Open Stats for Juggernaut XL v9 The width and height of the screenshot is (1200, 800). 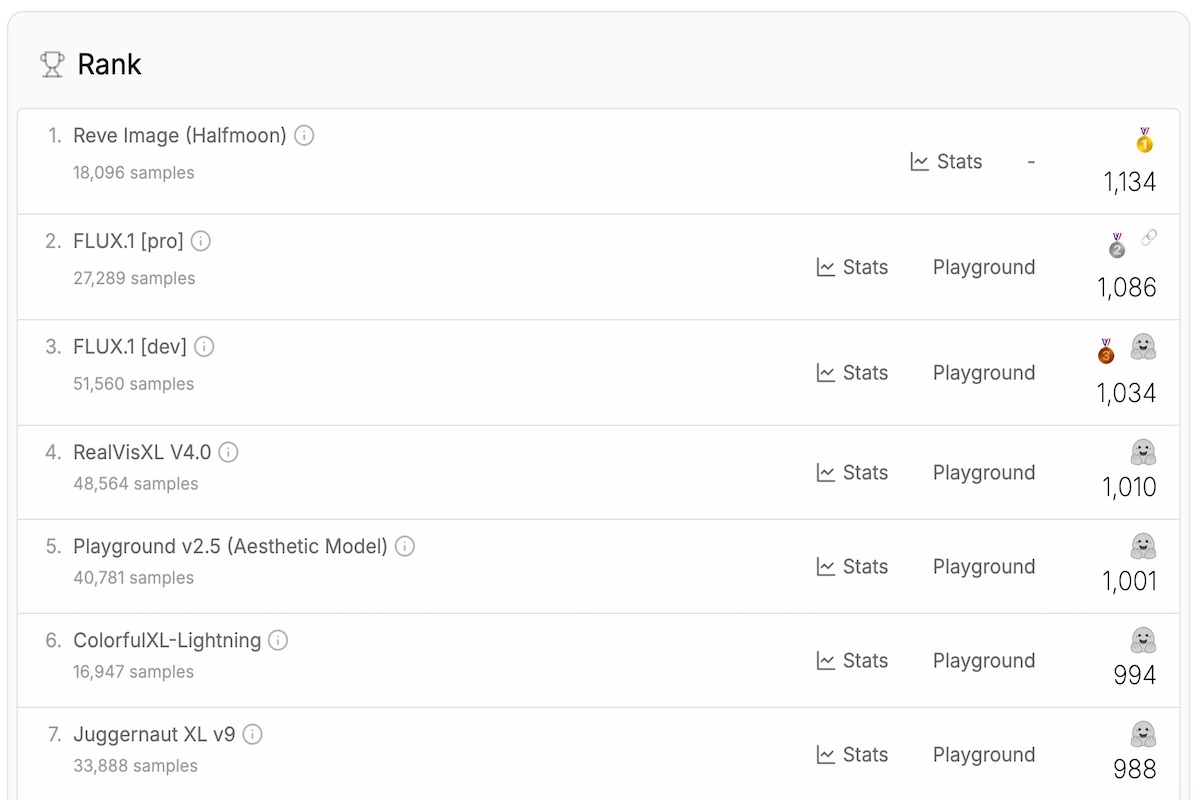coord(852,754)
